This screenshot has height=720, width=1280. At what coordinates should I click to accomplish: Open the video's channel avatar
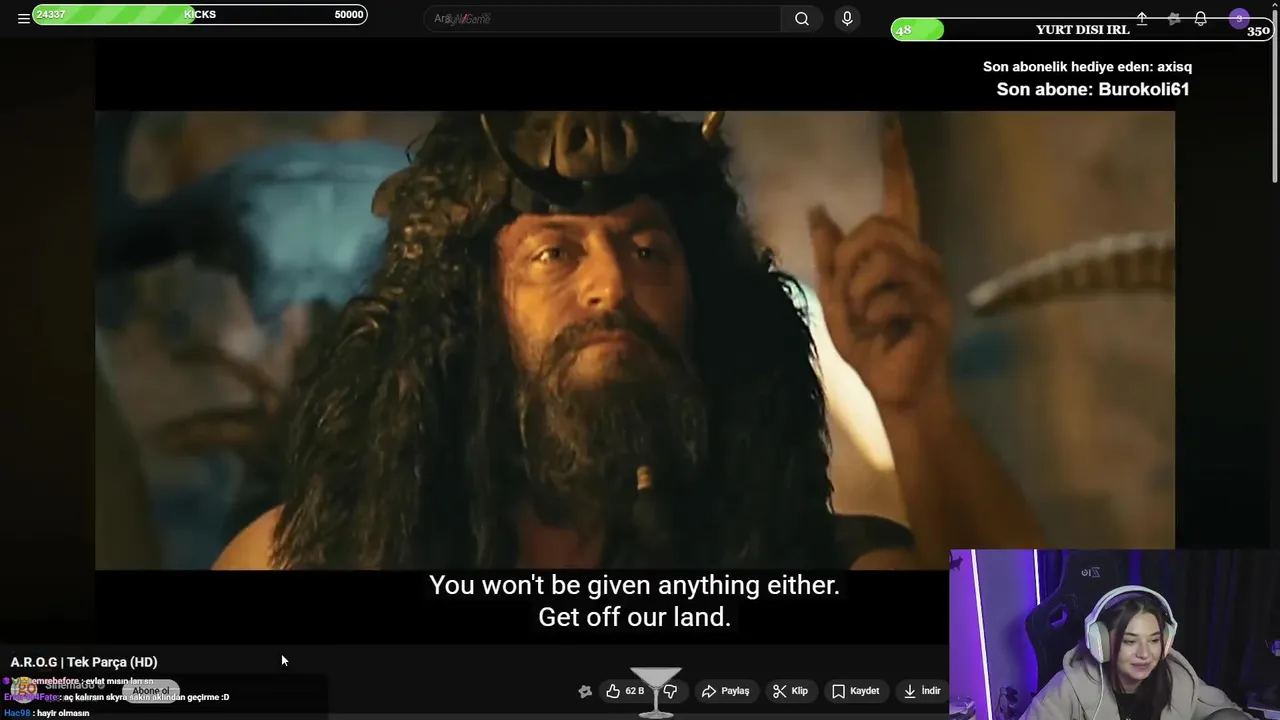tap(23, 689)
